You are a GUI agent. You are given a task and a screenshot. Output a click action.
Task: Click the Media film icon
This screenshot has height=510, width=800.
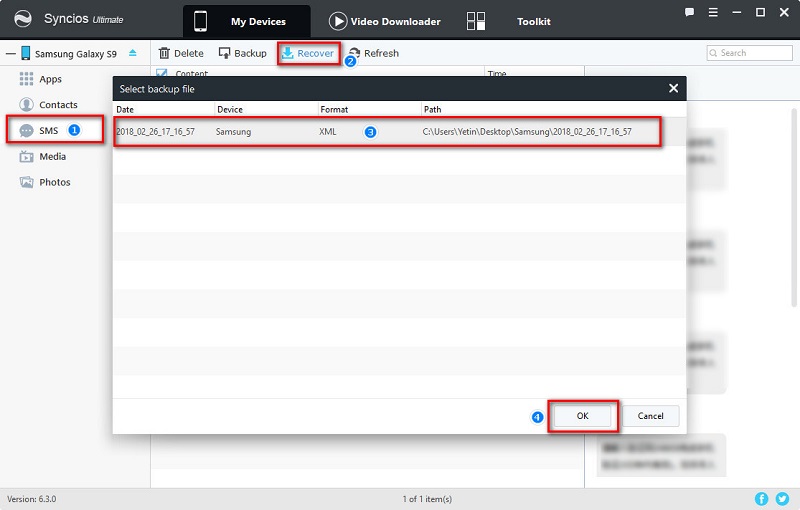click(26, 157)
